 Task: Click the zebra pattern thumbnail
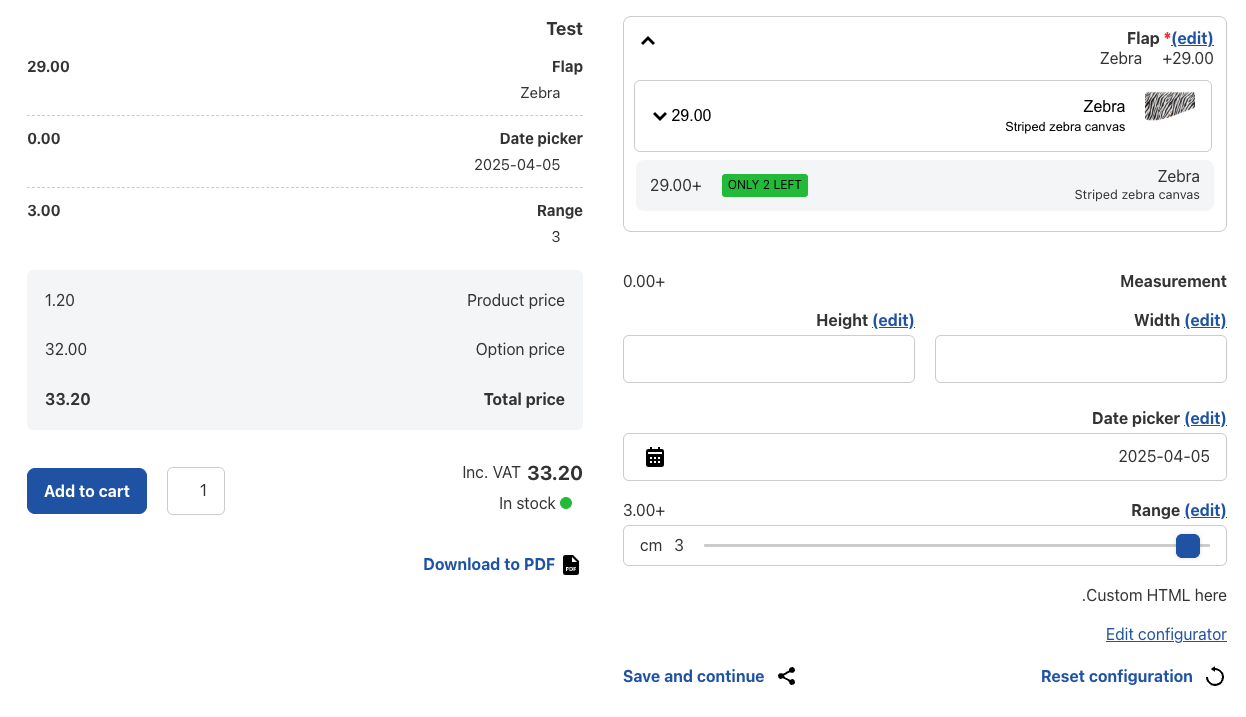click(x=1169, y=106)
